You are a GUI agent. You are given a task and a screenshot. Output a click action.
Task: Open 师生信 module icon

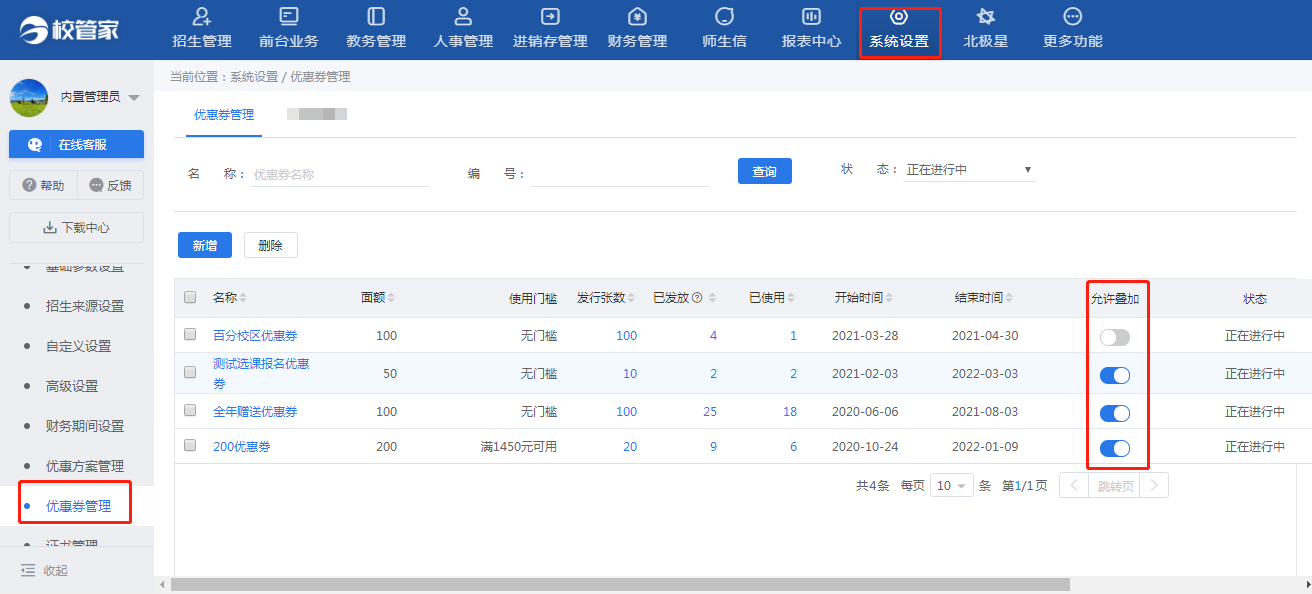click(x=725, y=17)
